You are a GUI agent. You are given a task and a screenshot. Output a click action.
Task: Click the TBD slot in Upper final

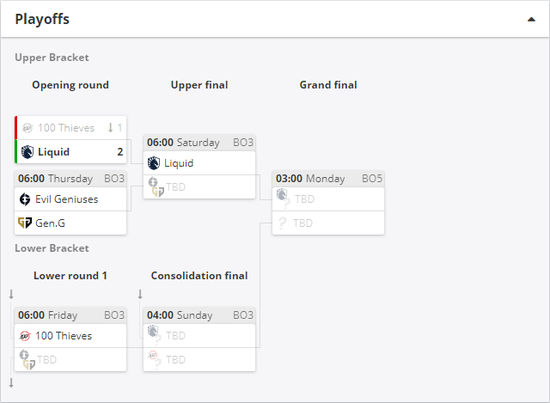pos(200,187)
